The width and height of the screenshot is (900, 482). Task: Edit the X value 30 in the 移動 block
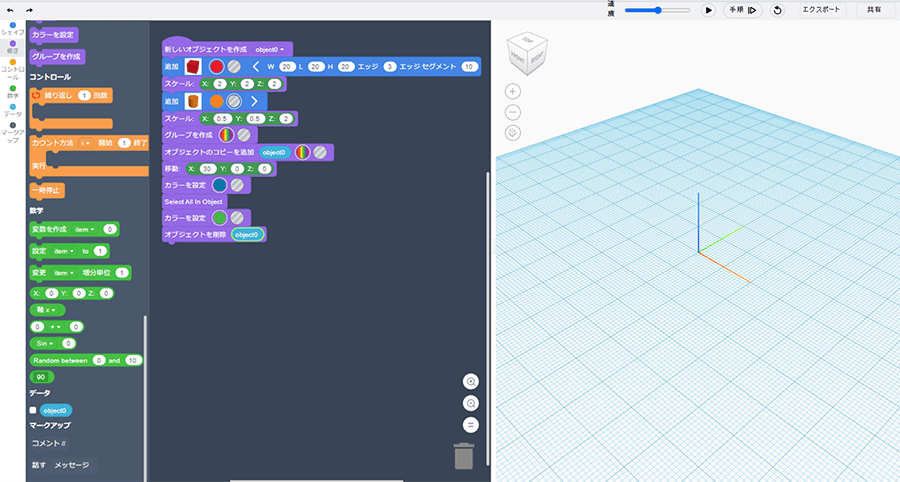[x=208, y=169]
